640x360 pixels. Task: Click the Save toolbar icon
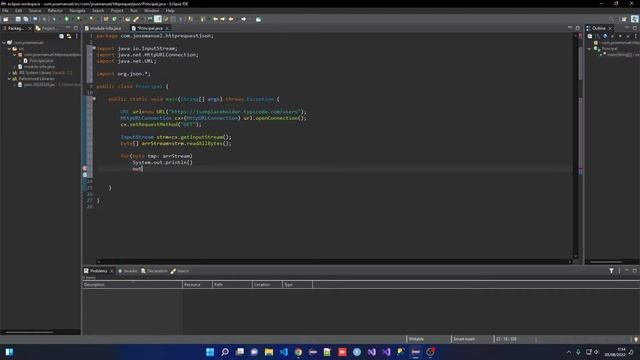click(x=18, y=19)
